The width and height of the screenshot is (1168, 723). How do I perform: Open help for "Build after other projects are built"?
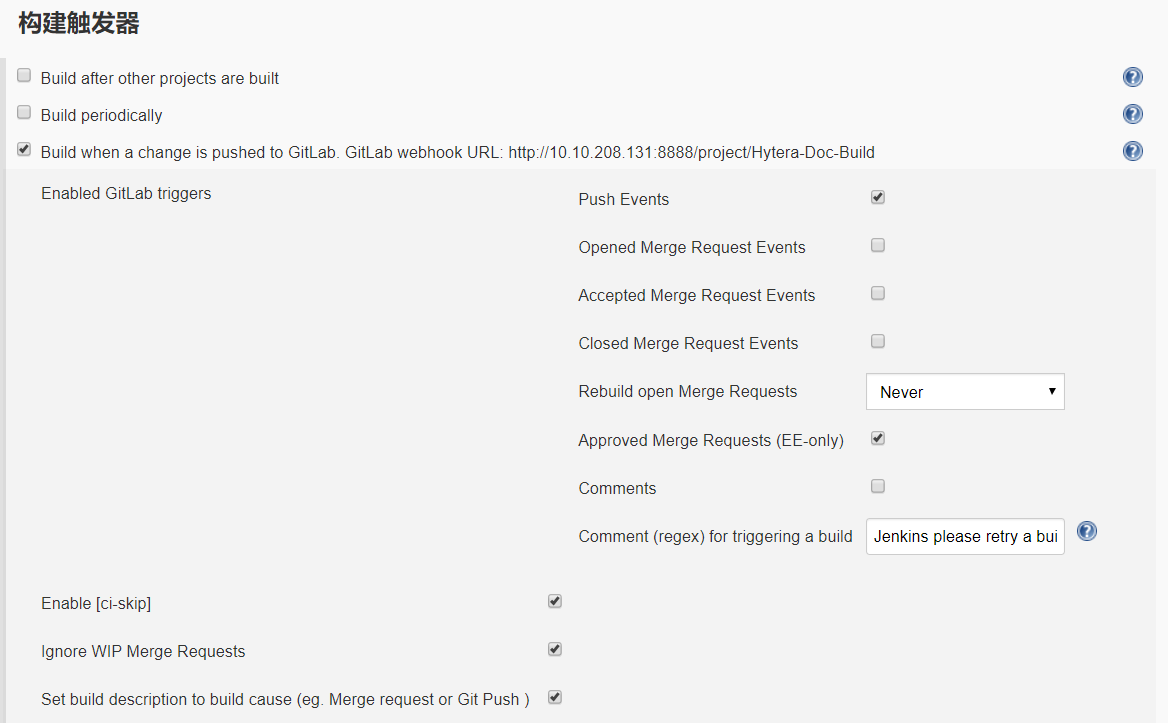click(1132, 76)
